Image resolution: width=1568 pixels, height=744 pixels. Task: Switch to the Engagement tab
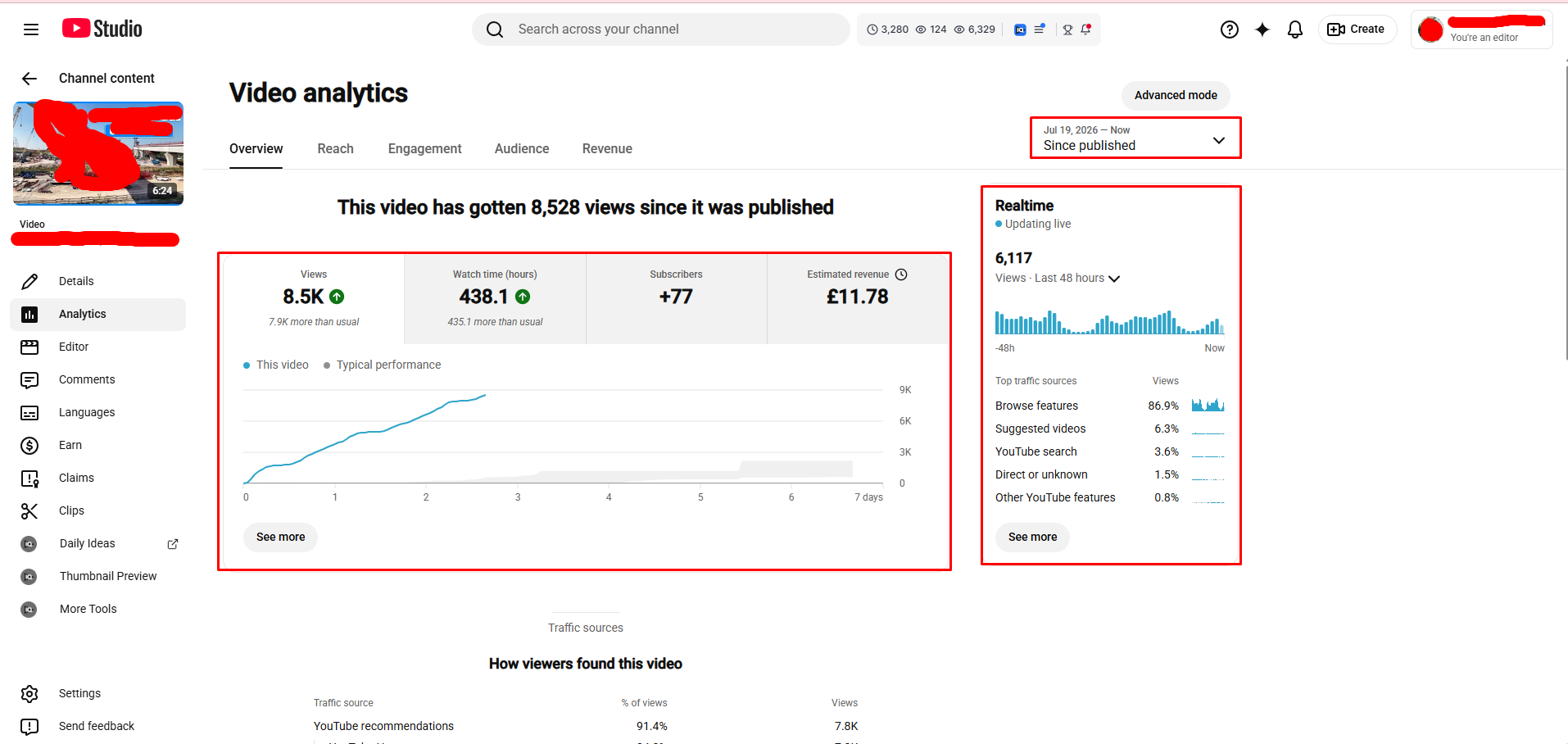[x=424, y=148]
